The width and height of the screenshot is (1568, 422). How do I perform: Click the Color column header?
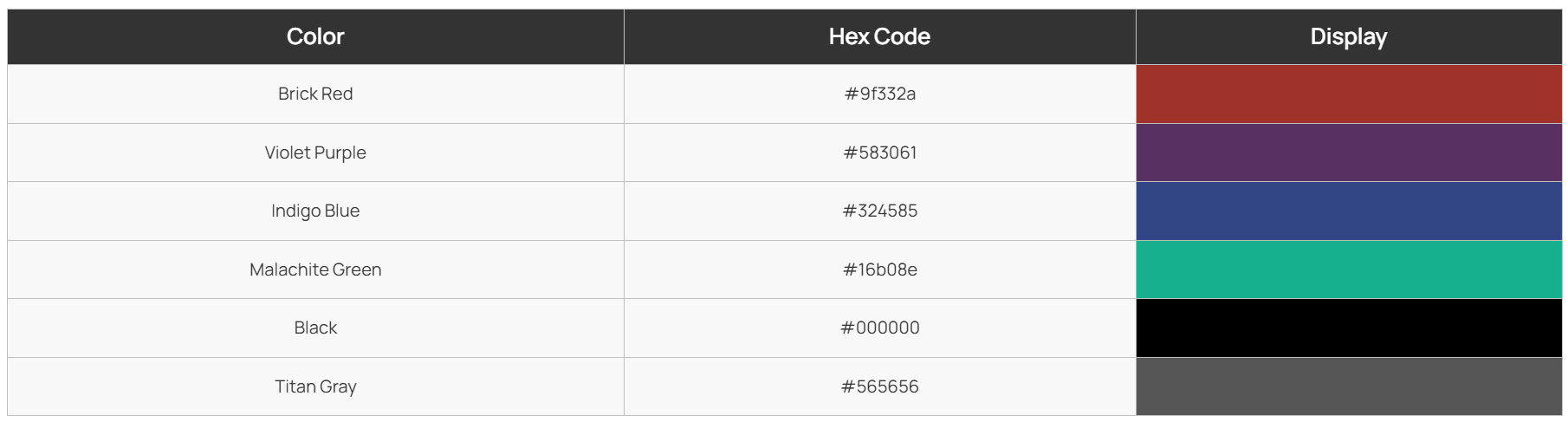click(x=315, y=36)
